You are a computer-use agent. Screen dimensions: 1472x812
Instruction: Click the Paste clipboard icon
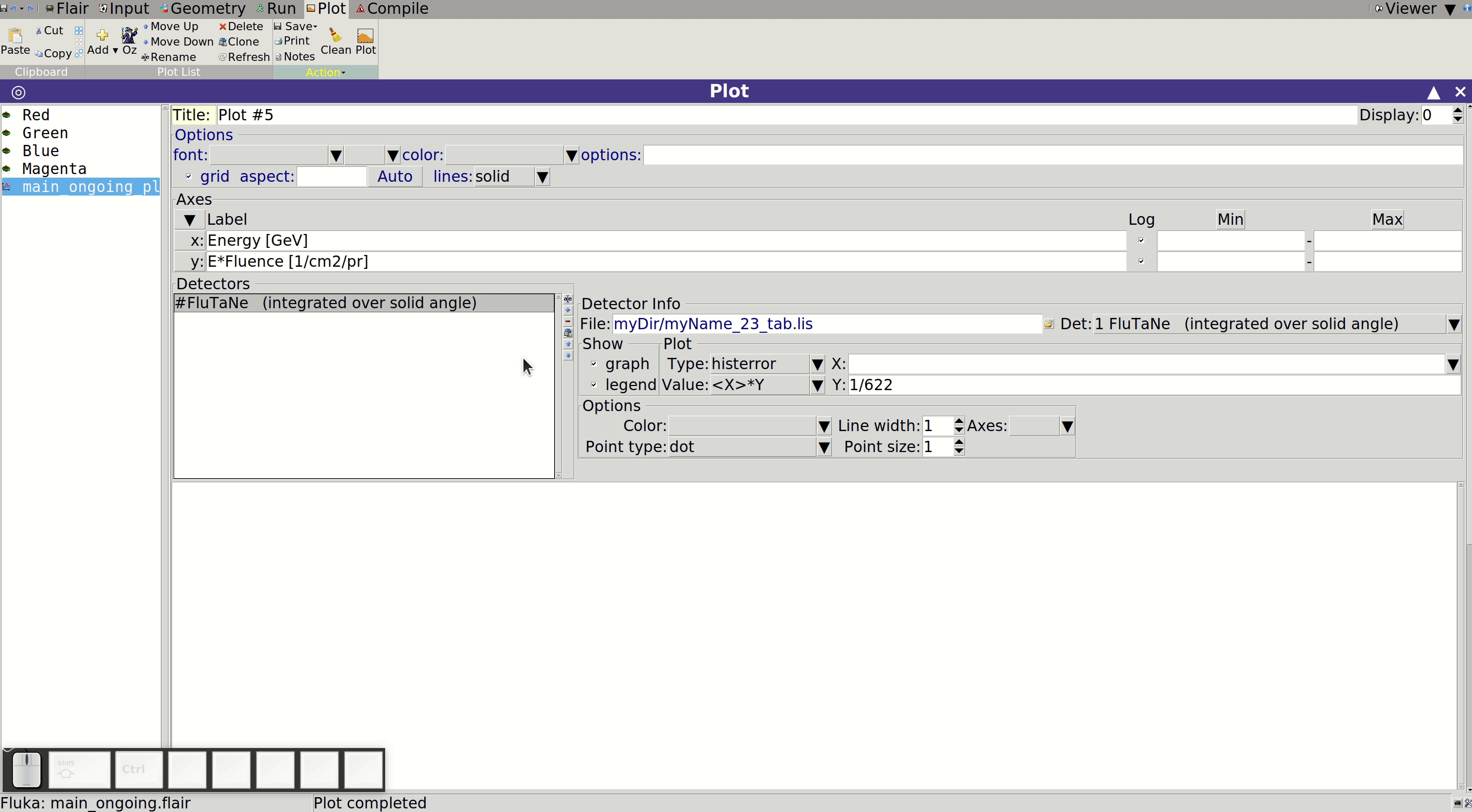tap(15, 35)
